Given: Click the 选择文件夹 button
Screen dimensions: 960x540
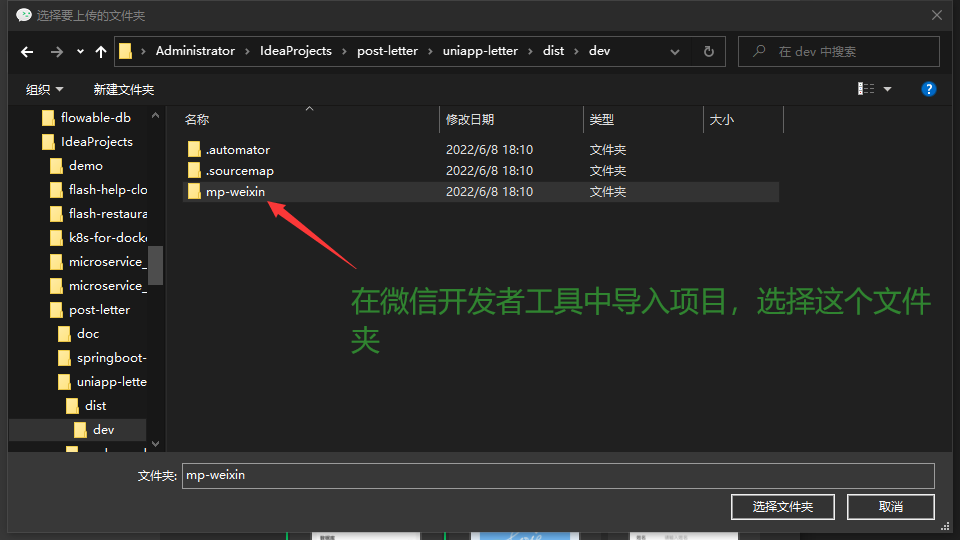Looking at the screenshot, I should (x=782, y=507).
